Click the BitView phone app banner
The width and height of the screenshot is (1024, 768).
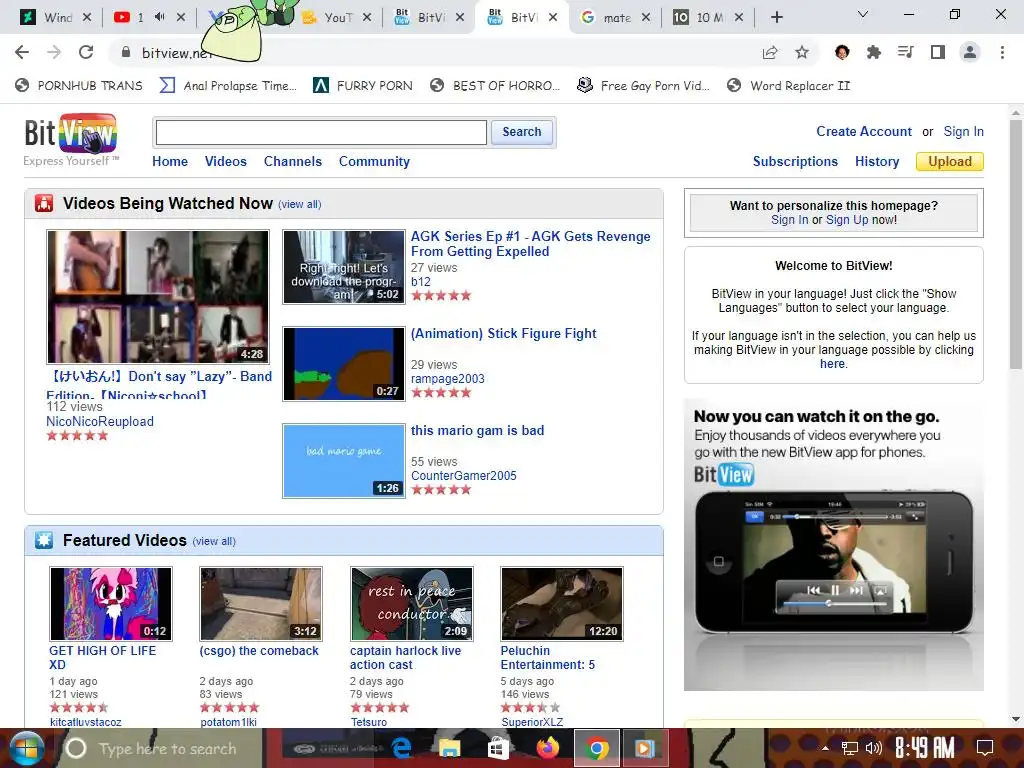(x=833, y=544)
